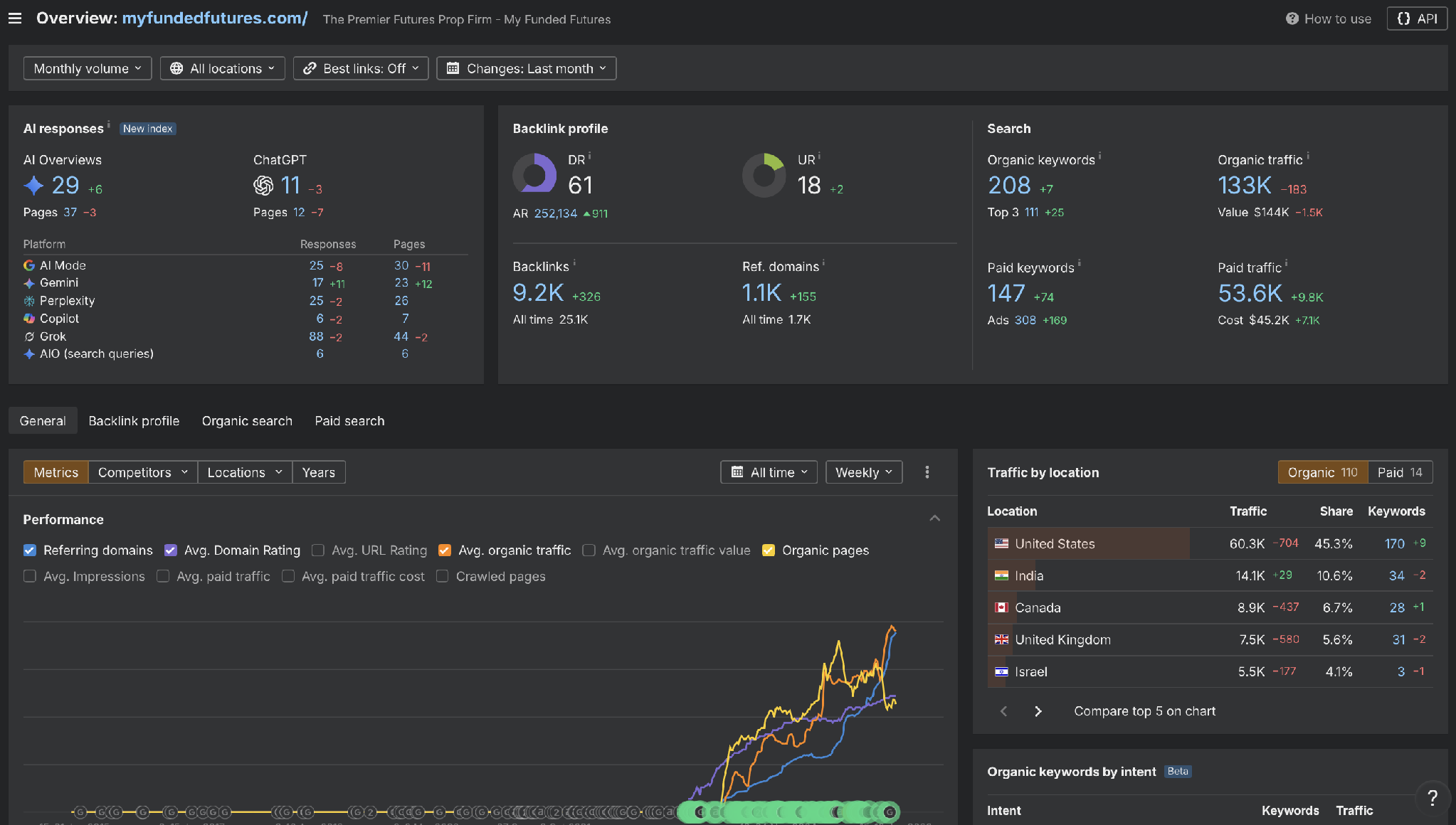This screenshot has height=825, width=1456.
Task: Open the Monthly volume dropdown
Action: click(88, 68)
